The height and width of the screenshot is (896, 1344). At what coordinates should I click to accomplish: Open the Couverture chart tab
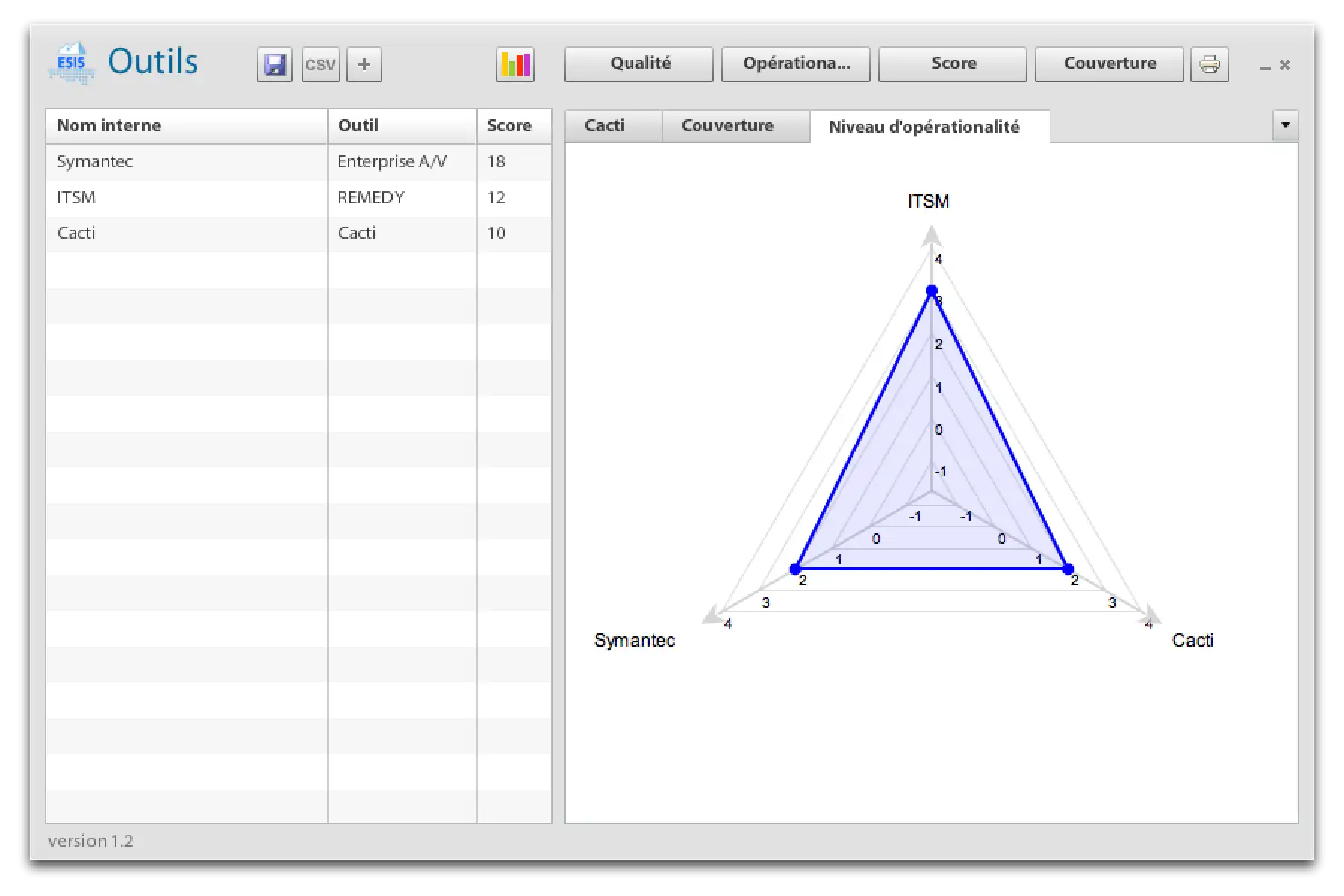click(727, 126)
